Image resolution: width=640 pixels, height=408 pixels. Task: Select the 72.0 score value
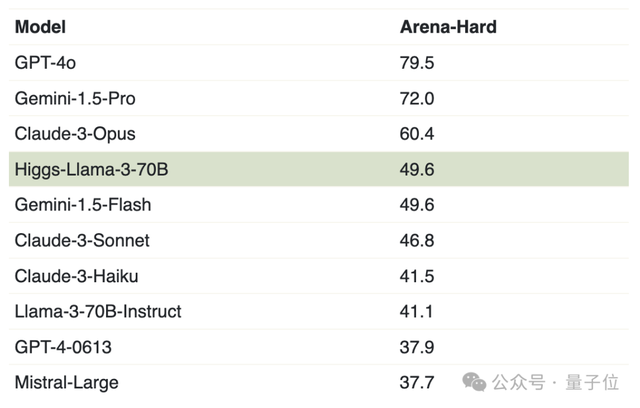point(417,98)
